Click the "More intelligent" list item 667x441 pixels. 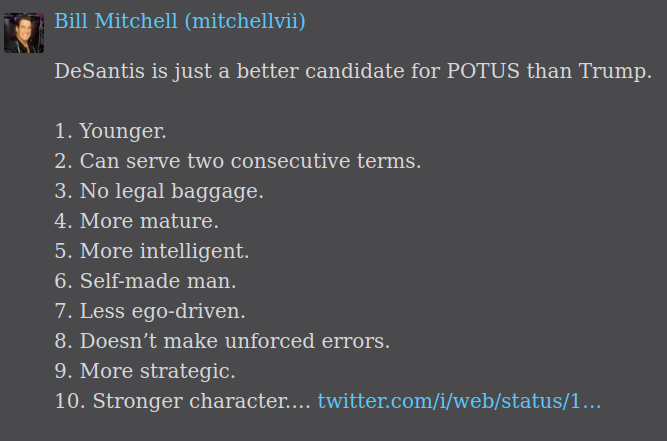[x=165, y=251]
